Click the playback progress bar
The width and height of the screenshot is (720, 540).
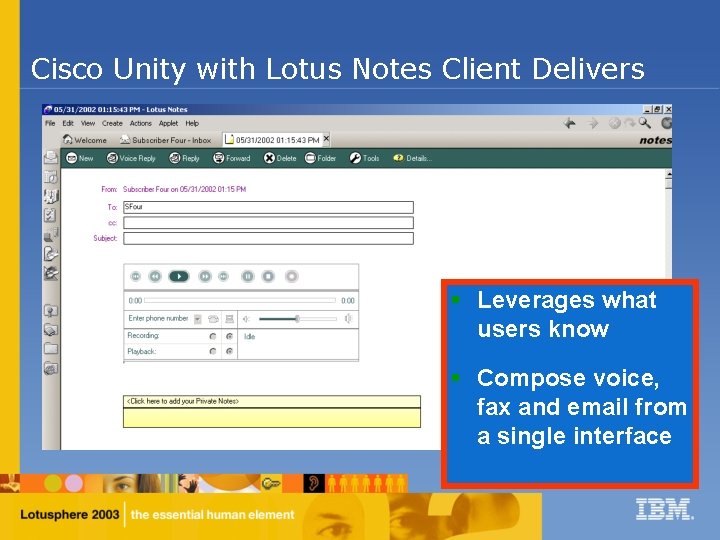tap(240, 301)
